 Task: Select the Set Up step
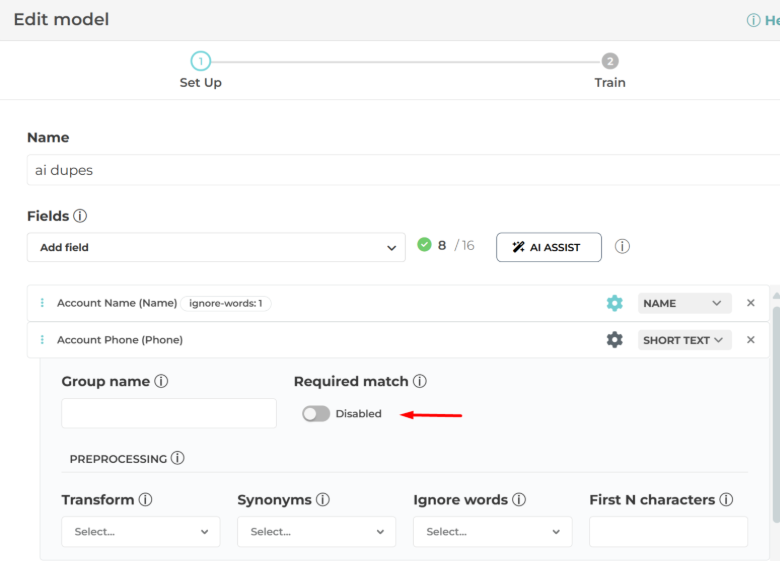(x=201, y=62)
